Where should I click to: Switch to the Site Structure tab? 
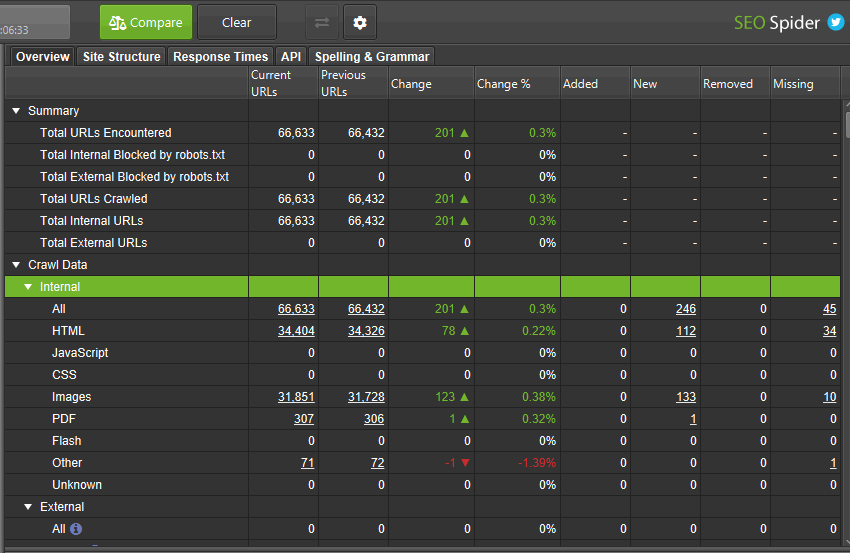pyautogui.click(x=121, y=57)
